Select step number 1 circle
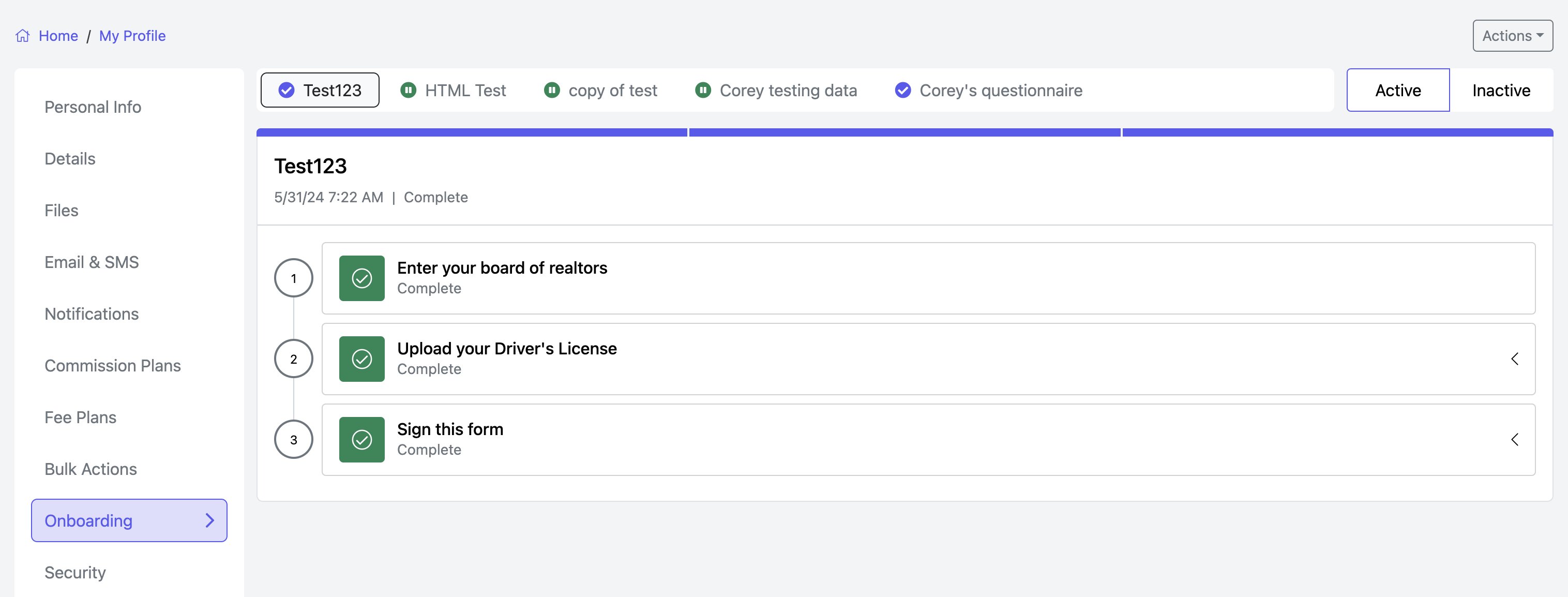Image resolution: width=1568 pixels, height=597 pixels. (293, 278)
